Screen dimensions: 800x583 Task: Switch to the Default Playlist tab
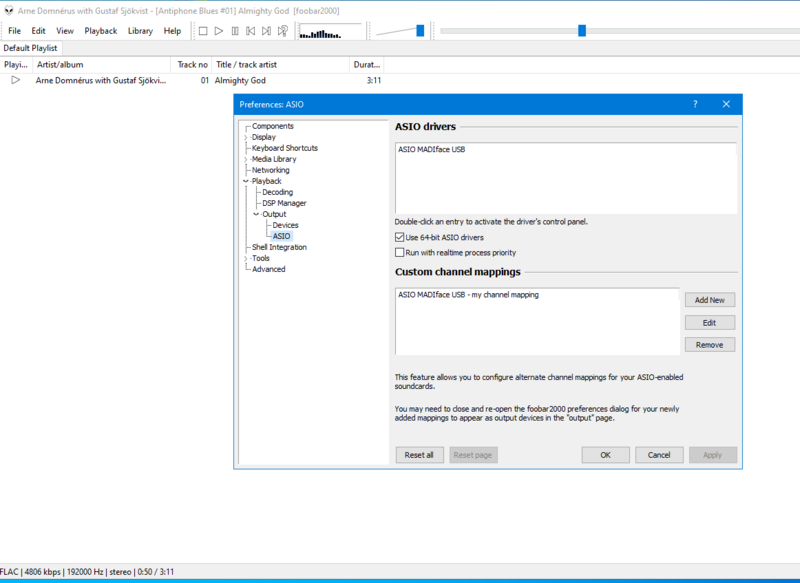(31, 47)
